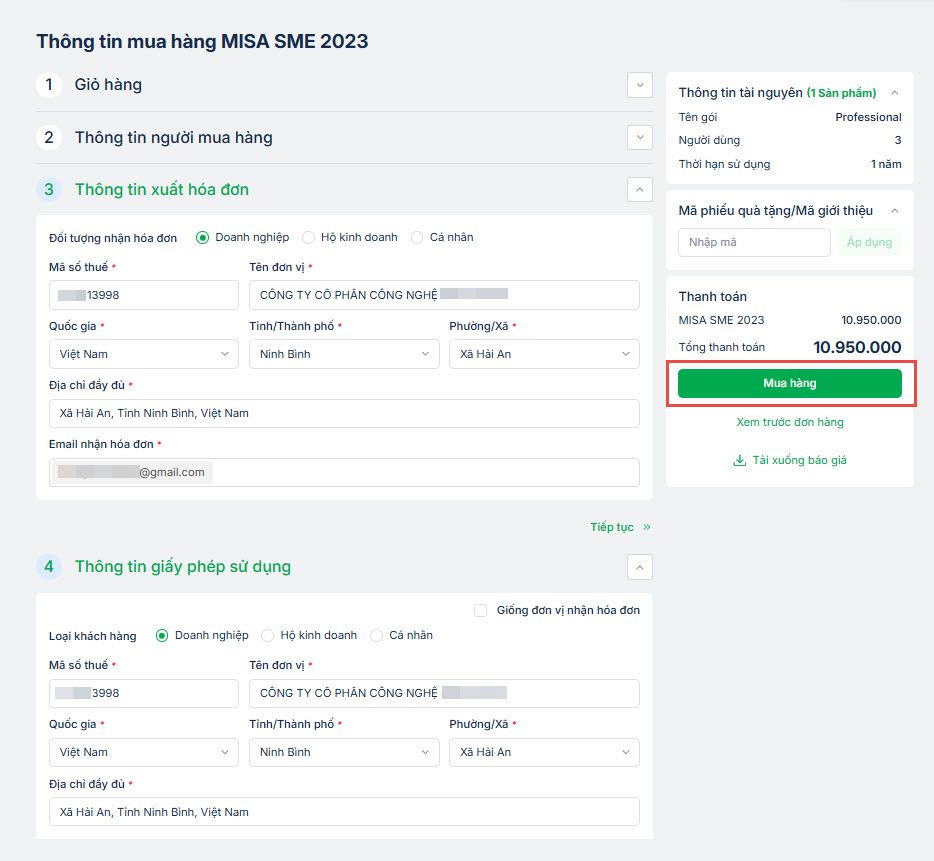Select Hộ kinh doanh for invoice recipient
The height and width of the screenshot is (861, 934).
[309, 238]
